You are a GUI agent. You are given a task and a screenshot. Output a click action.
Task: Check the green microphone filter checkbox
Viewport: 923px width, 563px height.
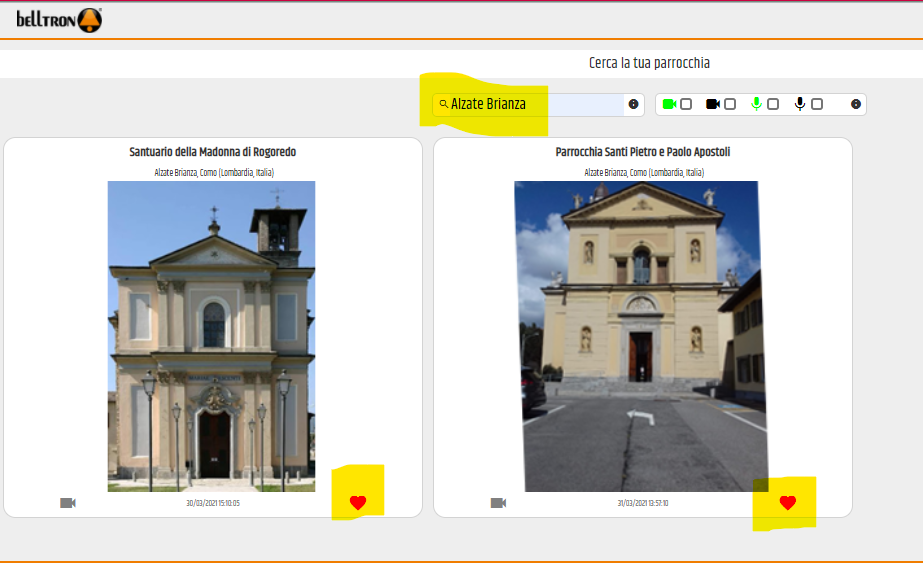pyautogui.click(x=773, y=104)
